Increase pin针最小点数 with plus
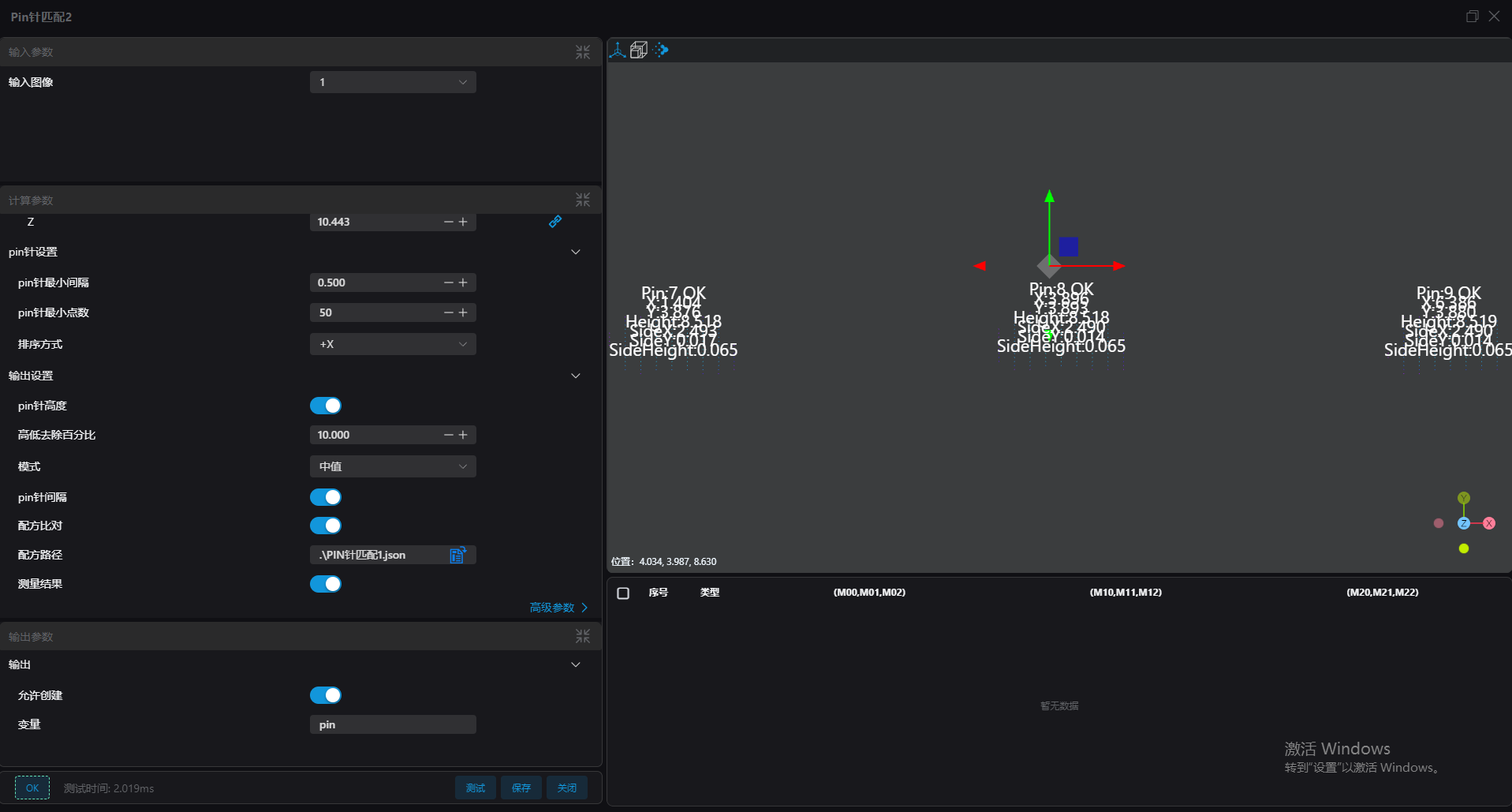This screenshot has height=812, width=1512. coord(463,312)
